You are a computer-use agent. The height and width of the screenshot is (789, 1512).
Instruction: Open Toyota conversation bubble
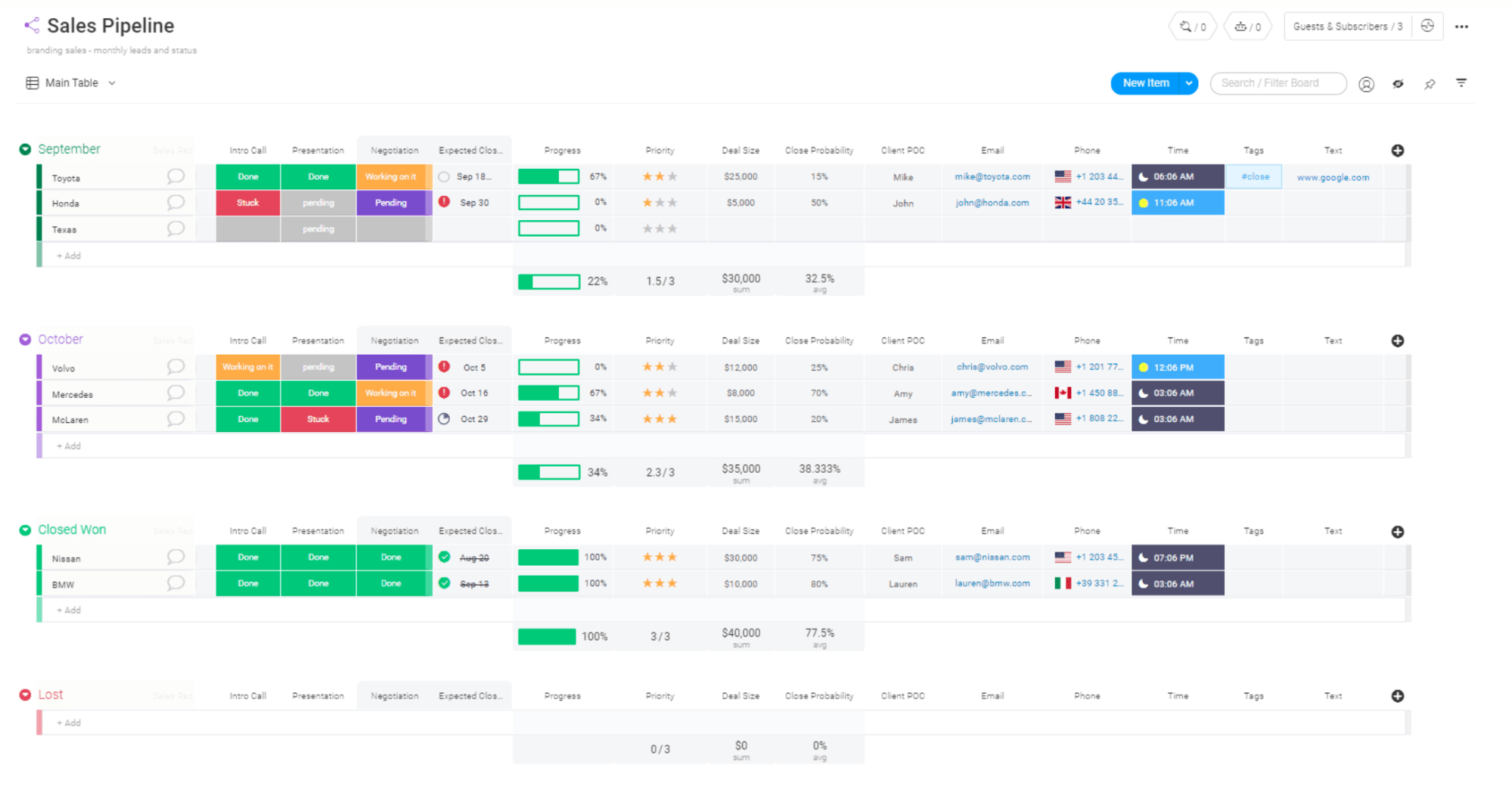tap(175, 177)
